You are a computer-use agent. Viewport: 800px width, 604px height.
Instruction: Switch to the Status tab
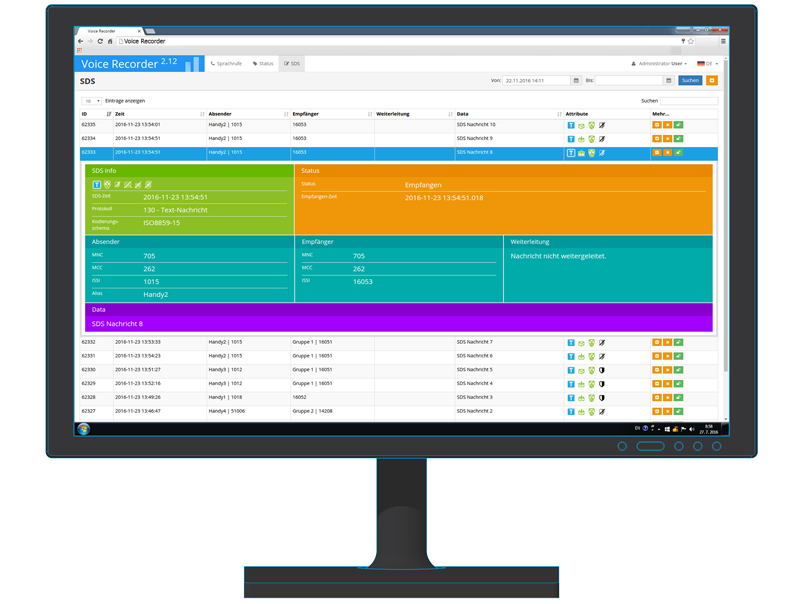[263, 64]
